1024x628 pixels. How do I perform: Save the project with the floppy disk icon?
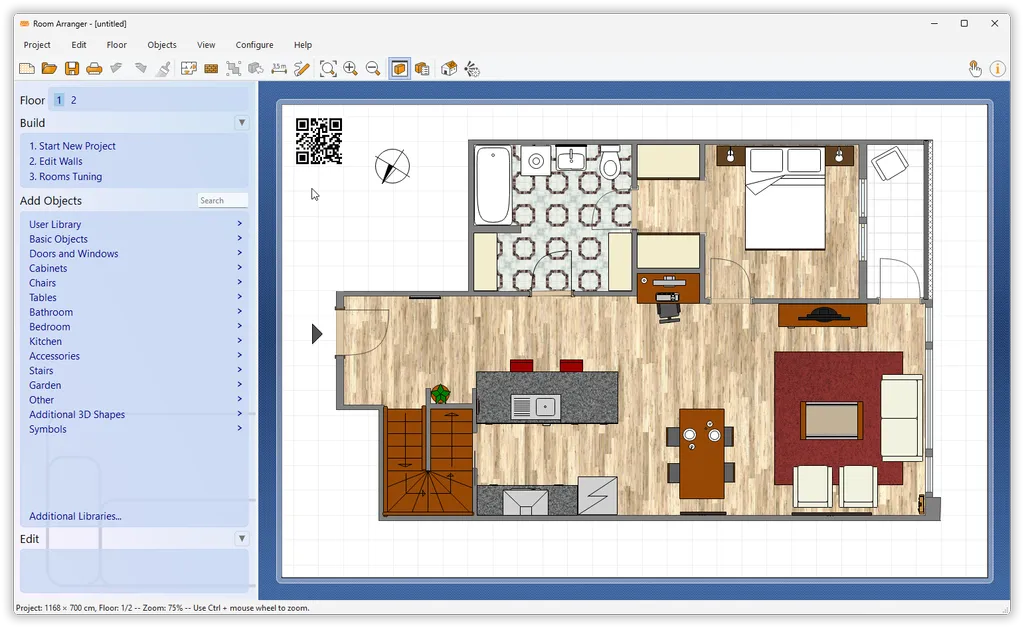click(x=72, y=69)
